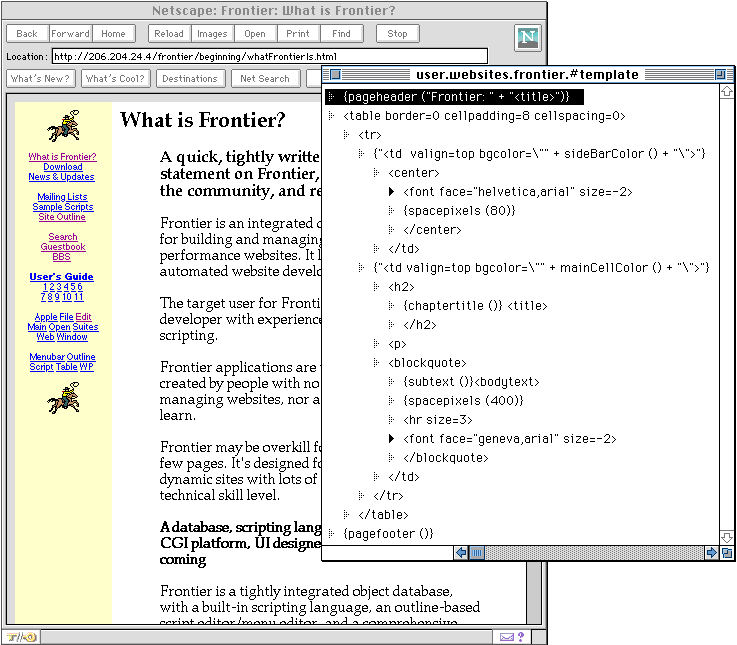
Task: Click the template window close box
Action: coord(336,74)
